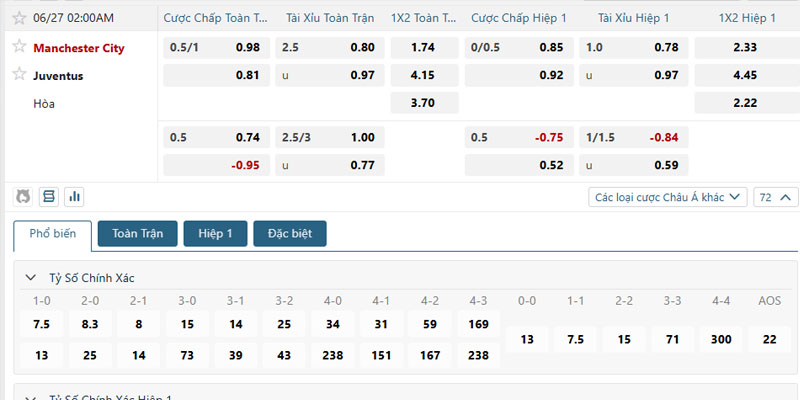Screen dimensions: 800x400
Task: Switch to the Hiệp 1 tab
Action: point(215,234)
